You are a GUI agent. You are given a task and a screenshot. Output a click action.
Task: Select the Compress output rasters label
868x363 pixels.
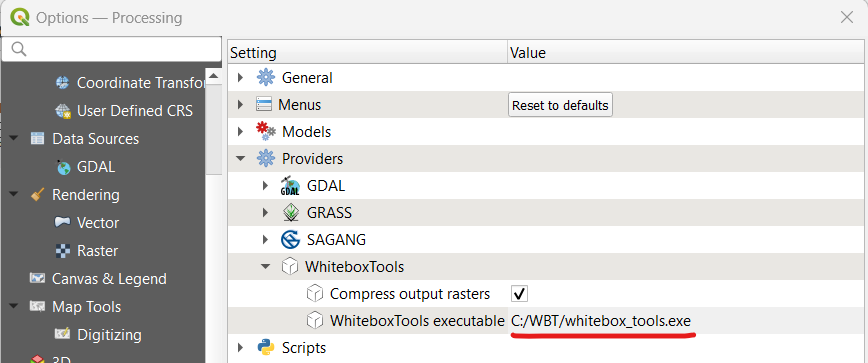click(x=410, y=294)
